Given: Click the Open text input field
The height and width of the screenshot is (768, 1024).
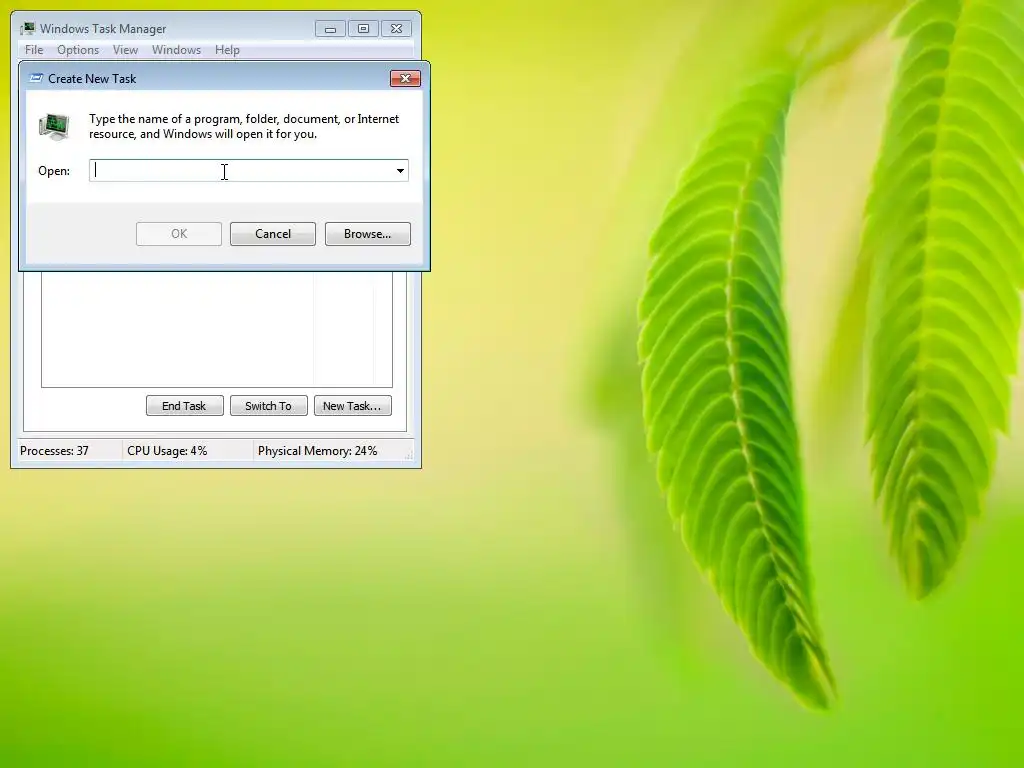Looking at the screenshot, I should (x=241, y=170).
